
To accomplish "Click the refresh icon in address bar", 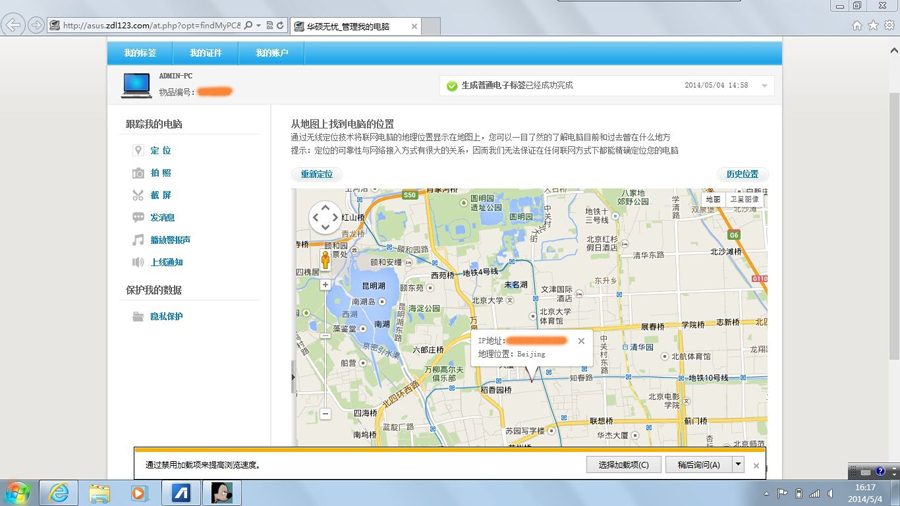I will click(280, 25).
